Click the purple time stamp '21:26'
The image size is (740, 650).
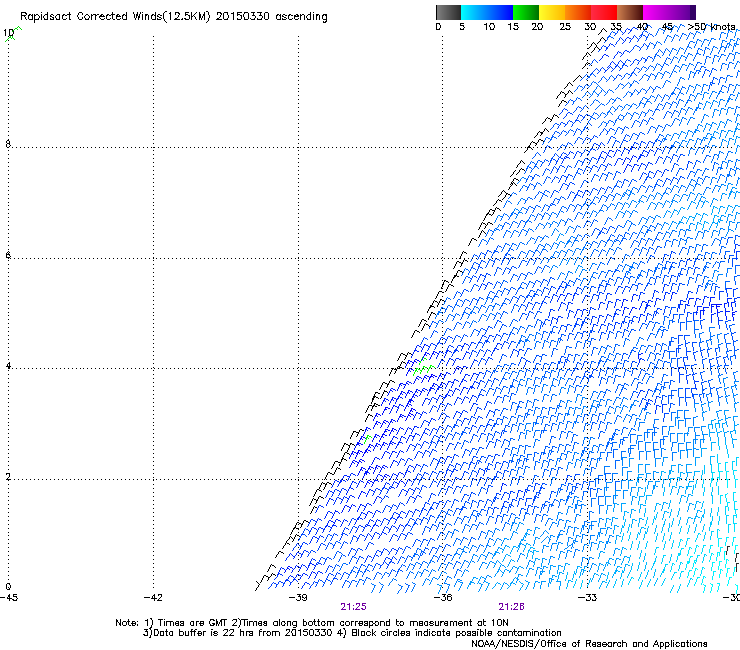tap(512, 607)
